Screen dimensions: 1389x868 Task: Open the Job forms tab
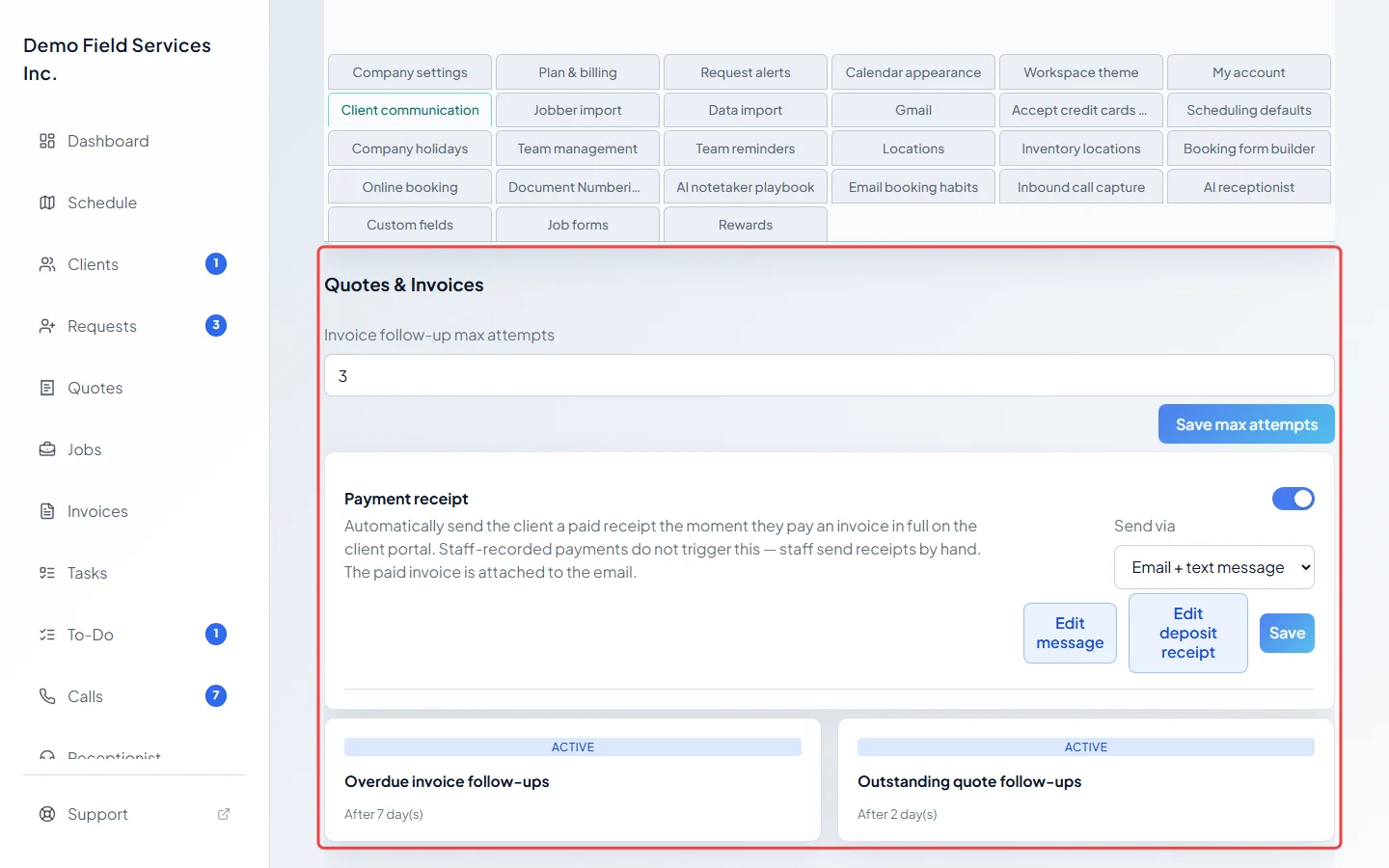[578, 225]
